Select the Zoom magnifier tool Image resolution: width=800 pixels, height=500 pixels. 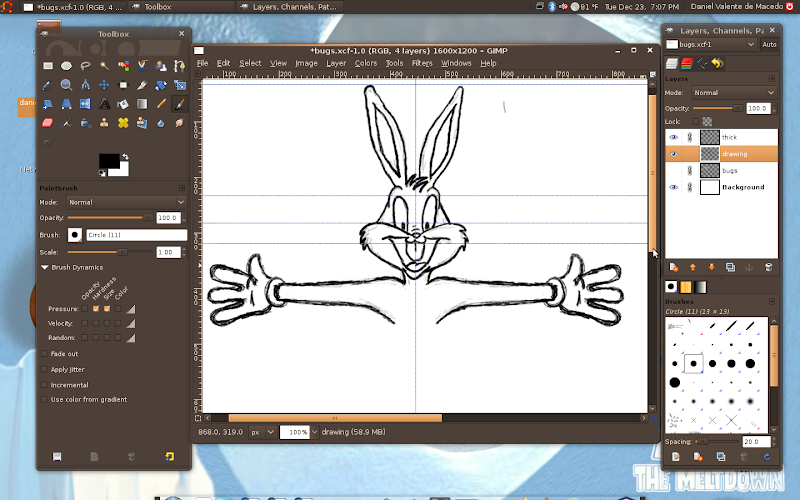(x=66, y=85)
